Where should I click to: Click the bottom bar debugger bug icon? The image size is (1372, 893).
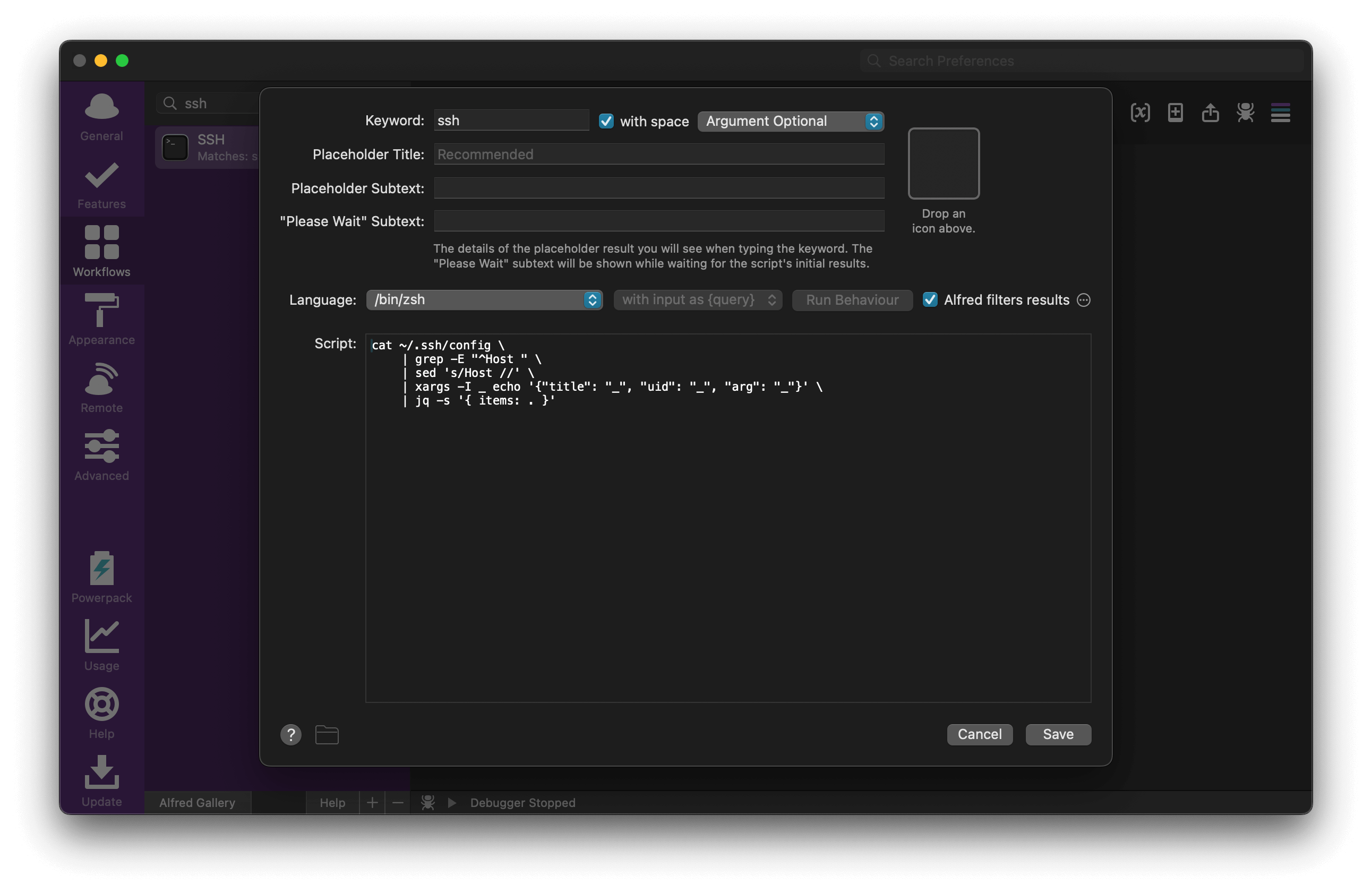pyautogui.click(x=428, y=803)
